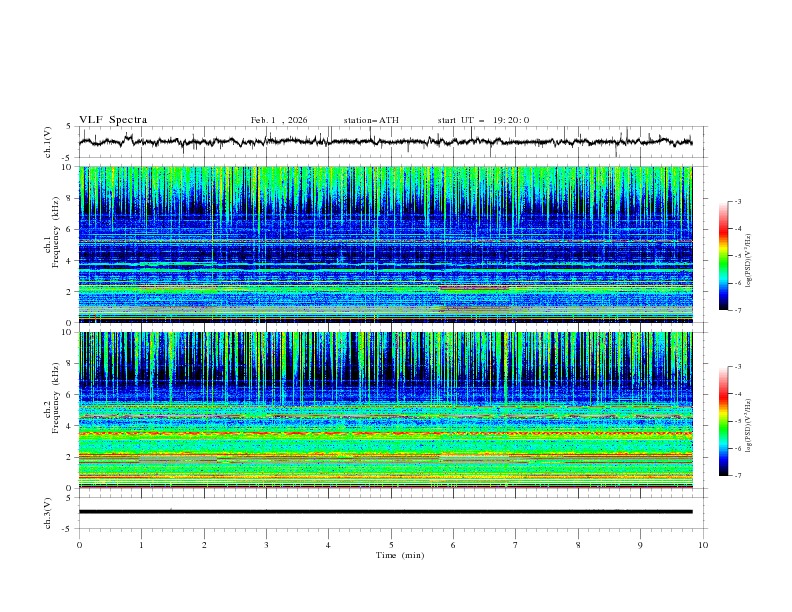Click time axis tick label "3"
This screenshot has height=612, width=792.
[x=266, y=545]
